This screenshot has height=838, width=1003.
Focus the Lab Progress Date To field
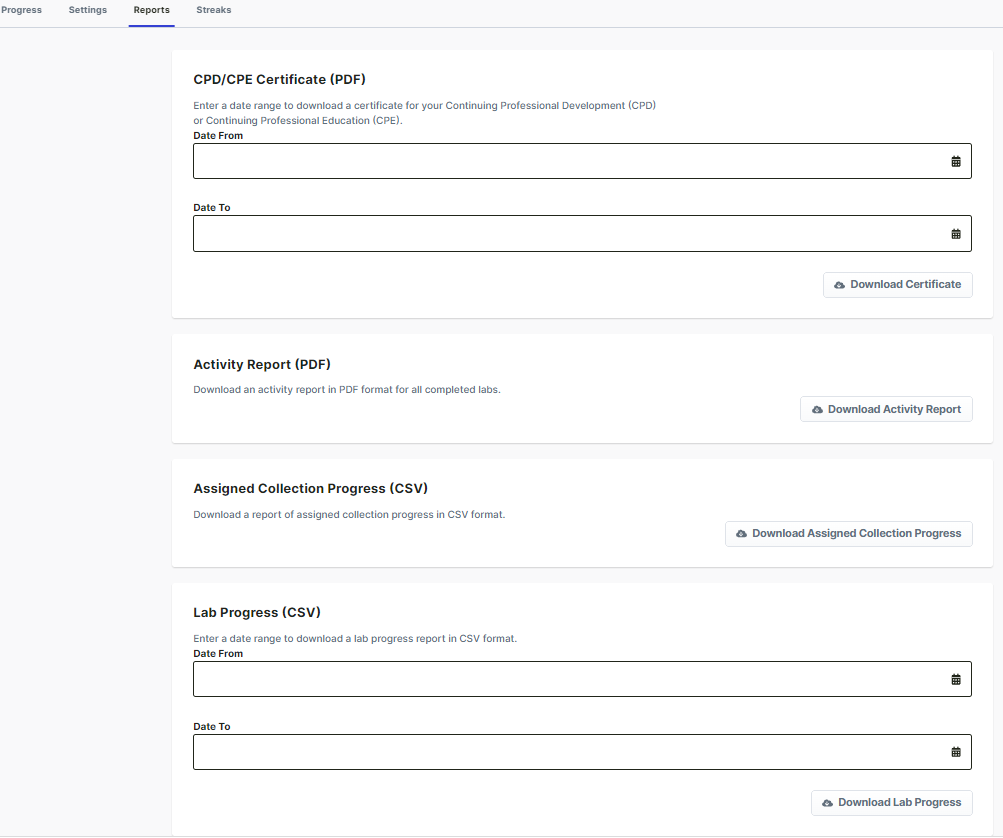click(560, 752)
